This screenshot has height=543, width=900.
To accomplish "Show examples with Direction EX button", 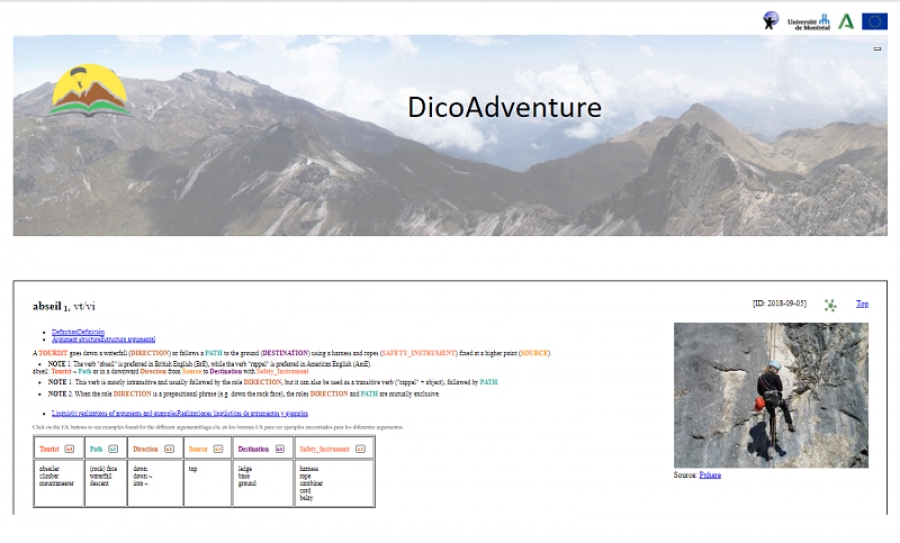I will 169,449.
